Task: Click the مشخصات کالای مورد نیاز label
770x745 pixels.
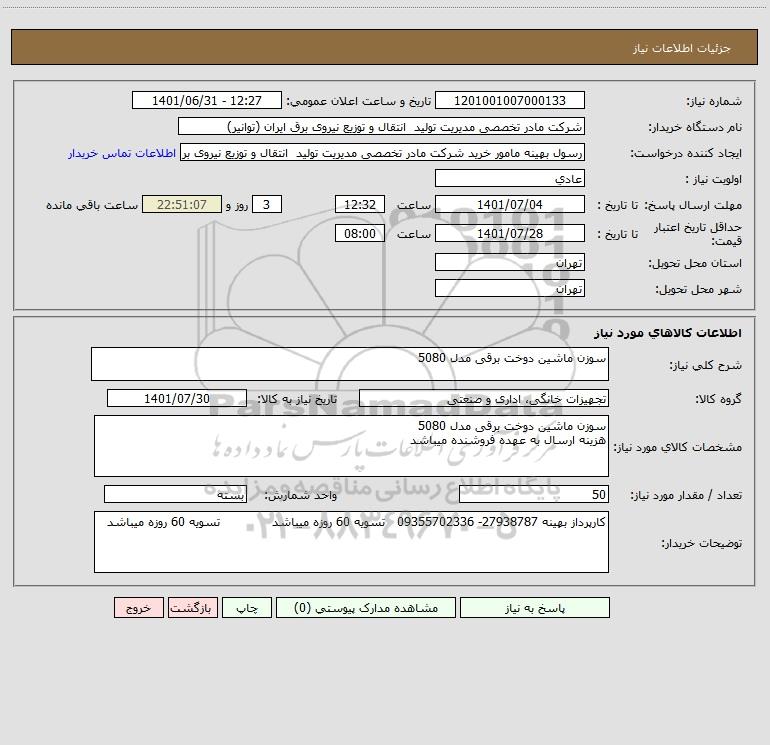Action: pos(680,447)
